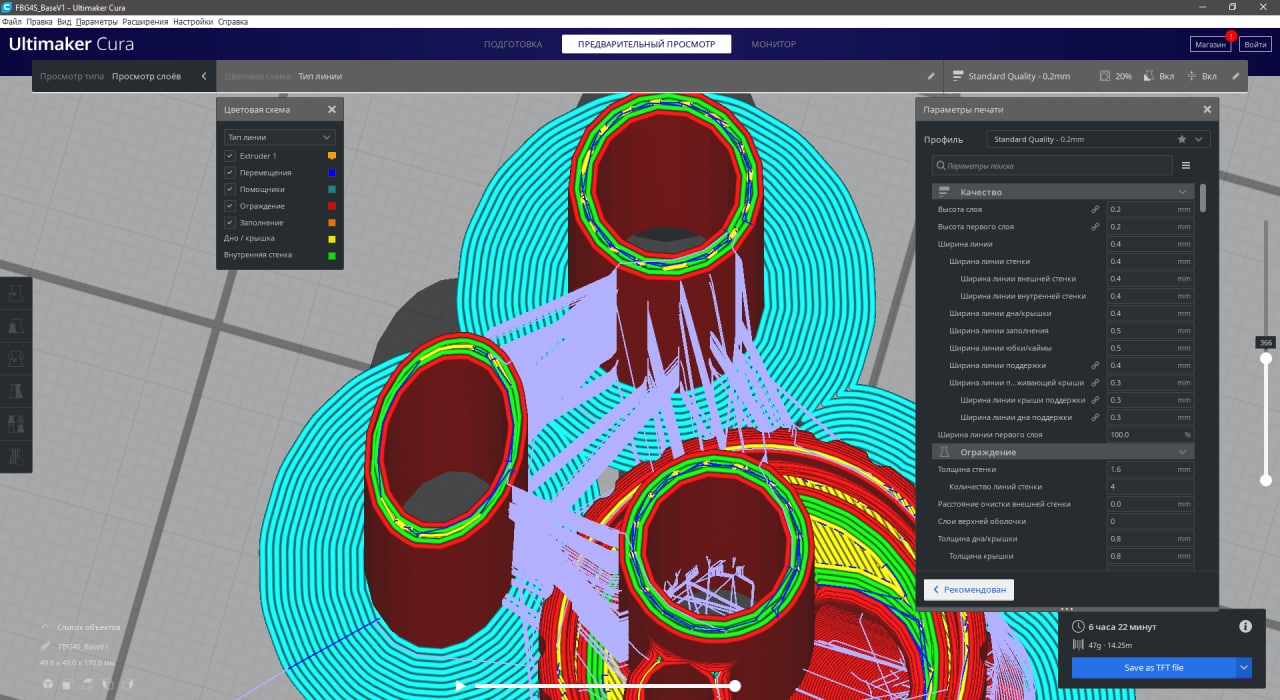
Task: Select ПРЕДВАРИТЕЛЬНЫЙ ПРОСМОТР tab
Action: click(646, 44)
